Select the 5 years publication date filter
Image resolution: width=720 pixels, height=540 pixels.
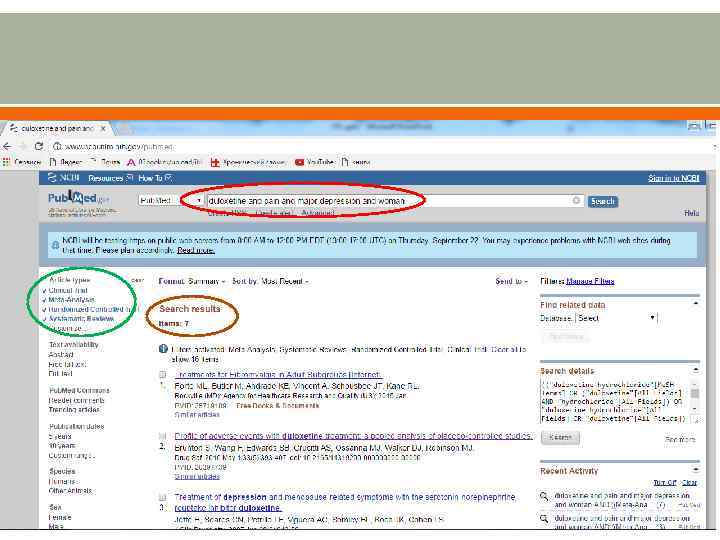tap(60, 436)
